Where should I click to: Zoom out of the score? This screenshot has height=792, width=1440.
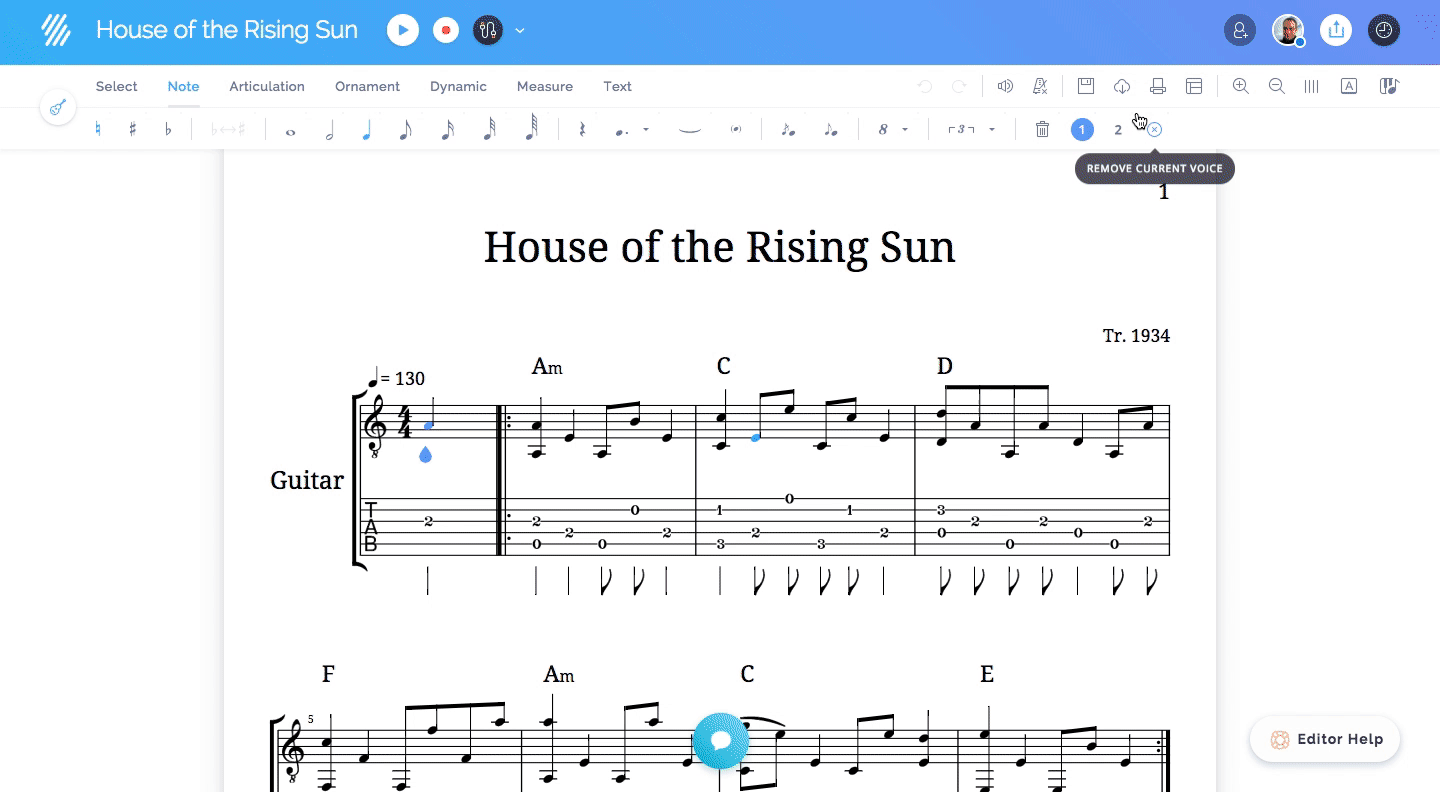[1277, 86]
